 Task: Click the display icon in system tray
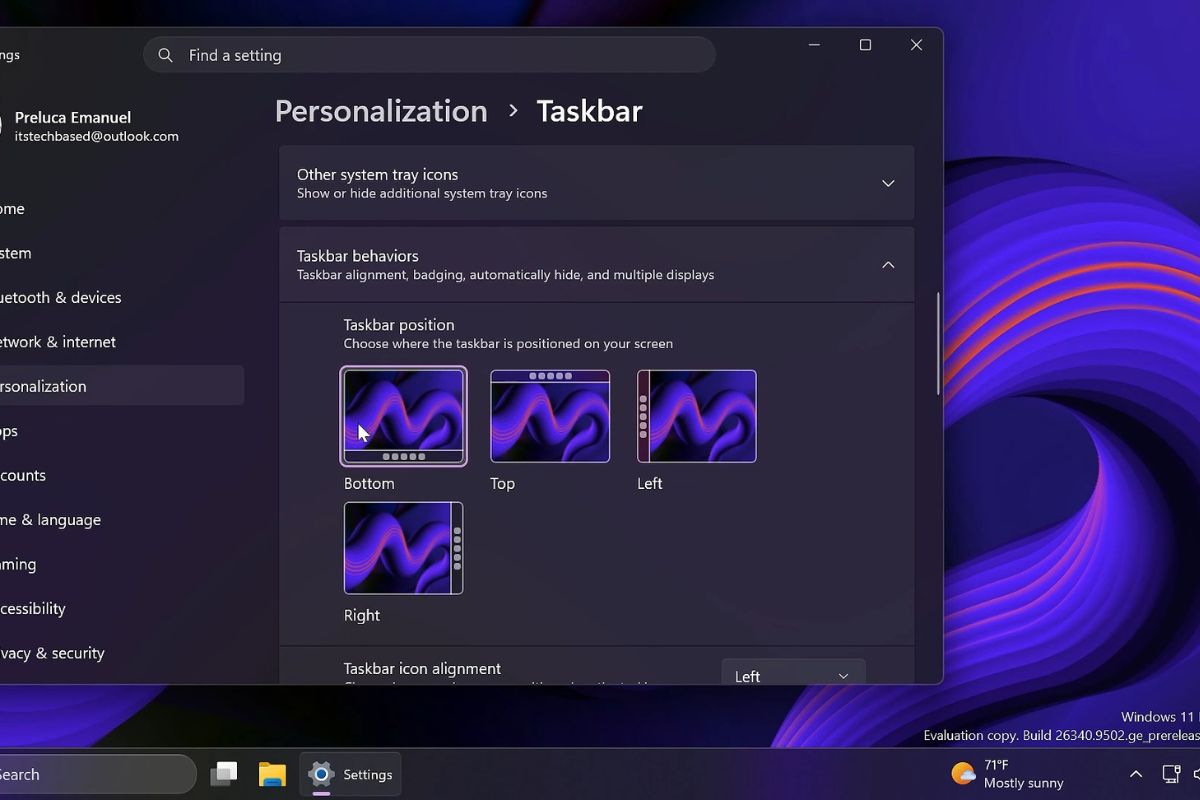[x=1171, y=774]
